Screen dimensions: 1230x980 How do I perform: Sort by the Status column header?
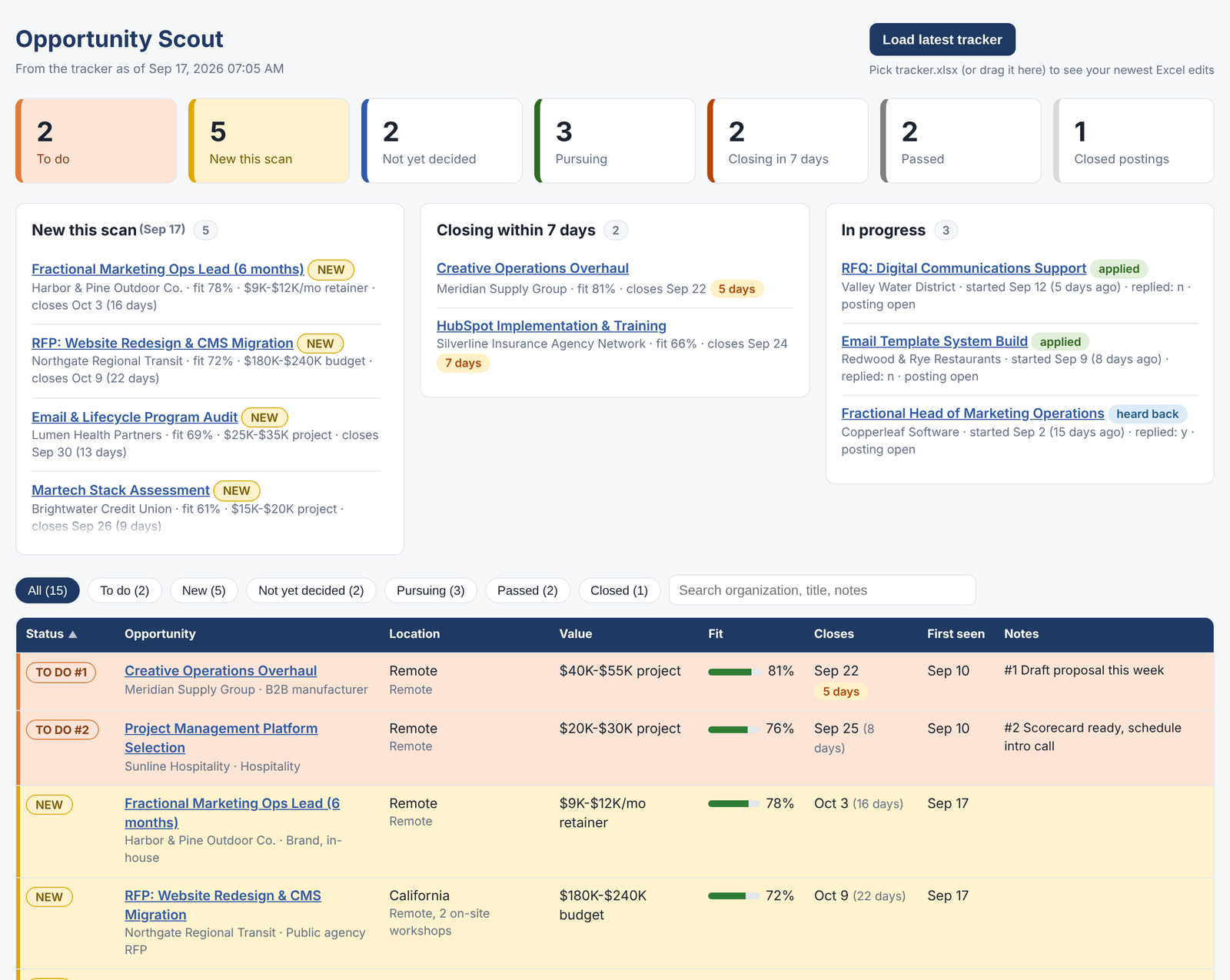[52, 634]
